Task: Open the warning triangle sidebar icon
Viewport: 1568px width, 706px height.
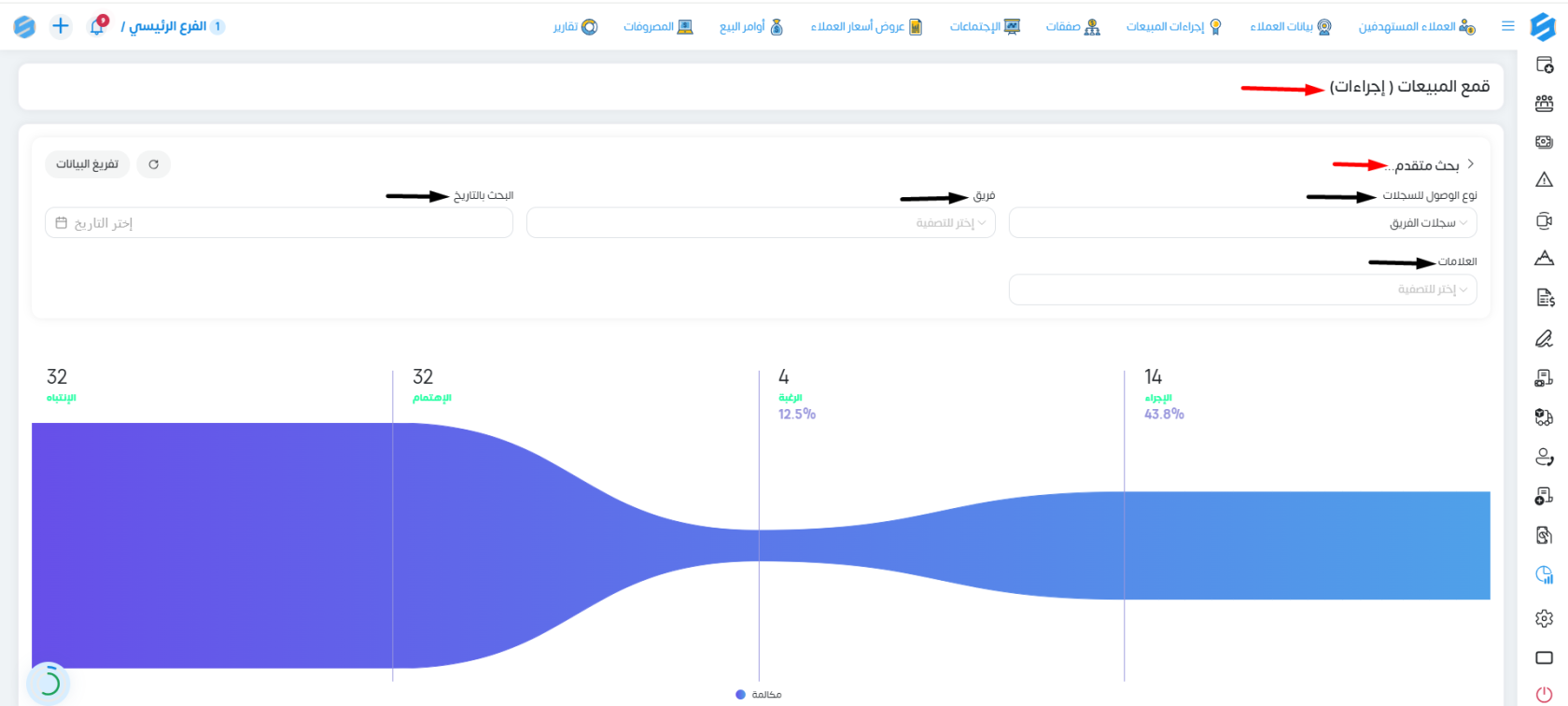Action: 1544,179
